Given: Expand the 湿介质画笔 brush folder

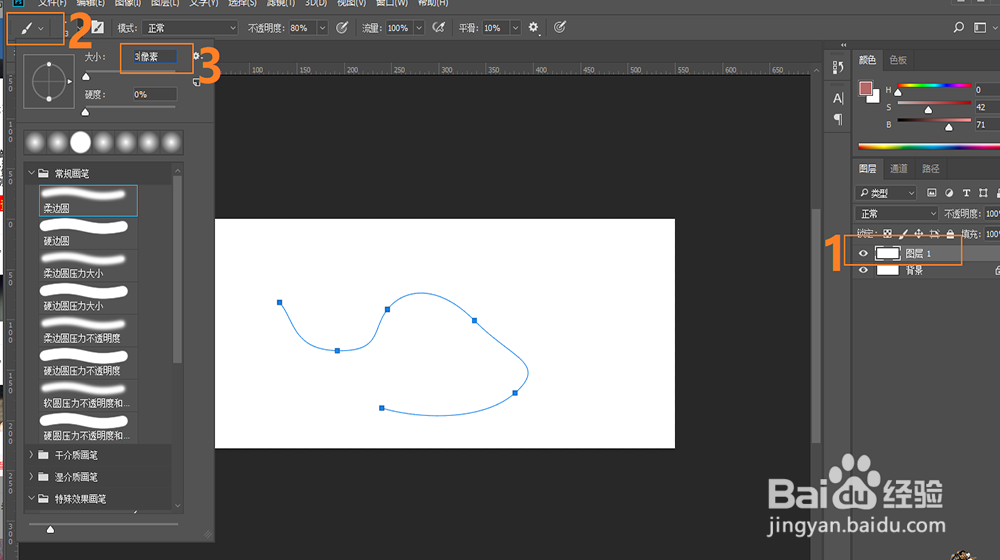Looking at the screenshot, I should pyautogui.click(x=31, y=476).
